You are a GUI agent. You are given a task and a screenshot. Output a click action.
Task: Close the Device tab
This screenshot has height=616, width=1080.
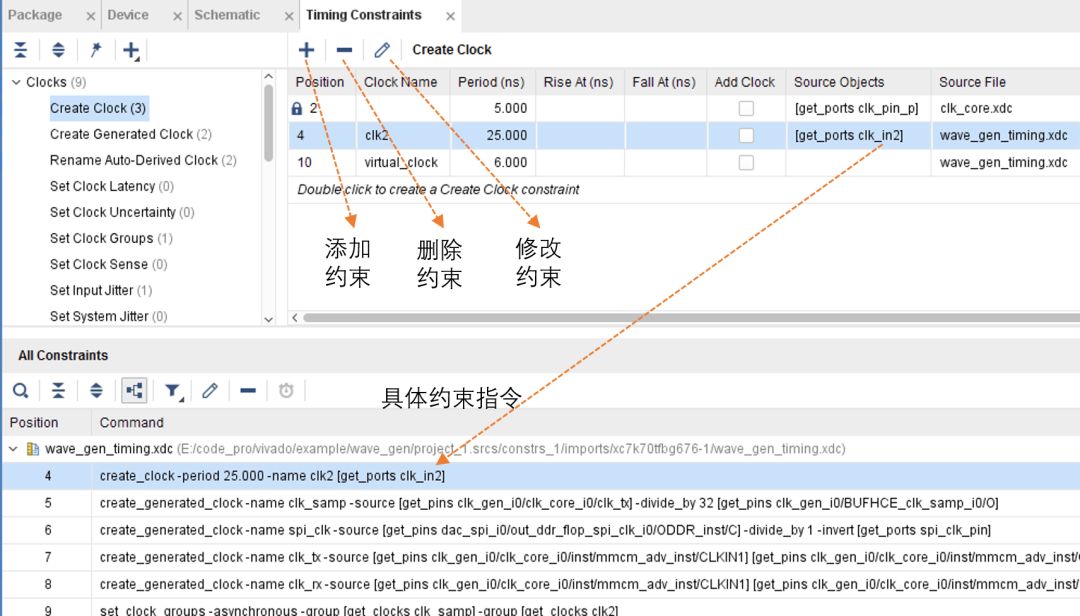pyautogui.click(x=177, y=16)
